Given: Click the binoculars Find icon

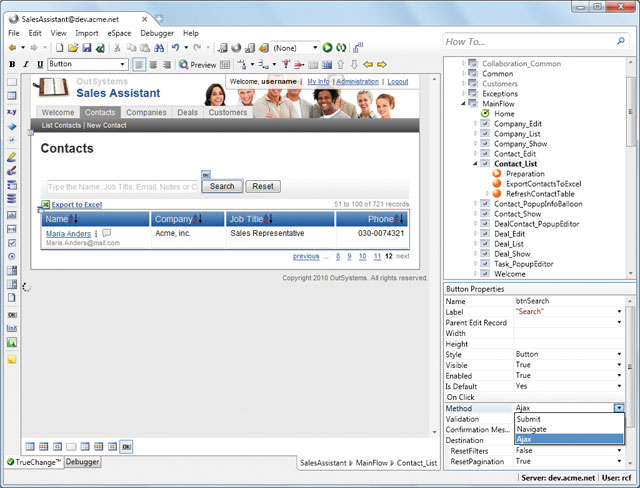Looking at the screenshot, I should pos(159,48).
